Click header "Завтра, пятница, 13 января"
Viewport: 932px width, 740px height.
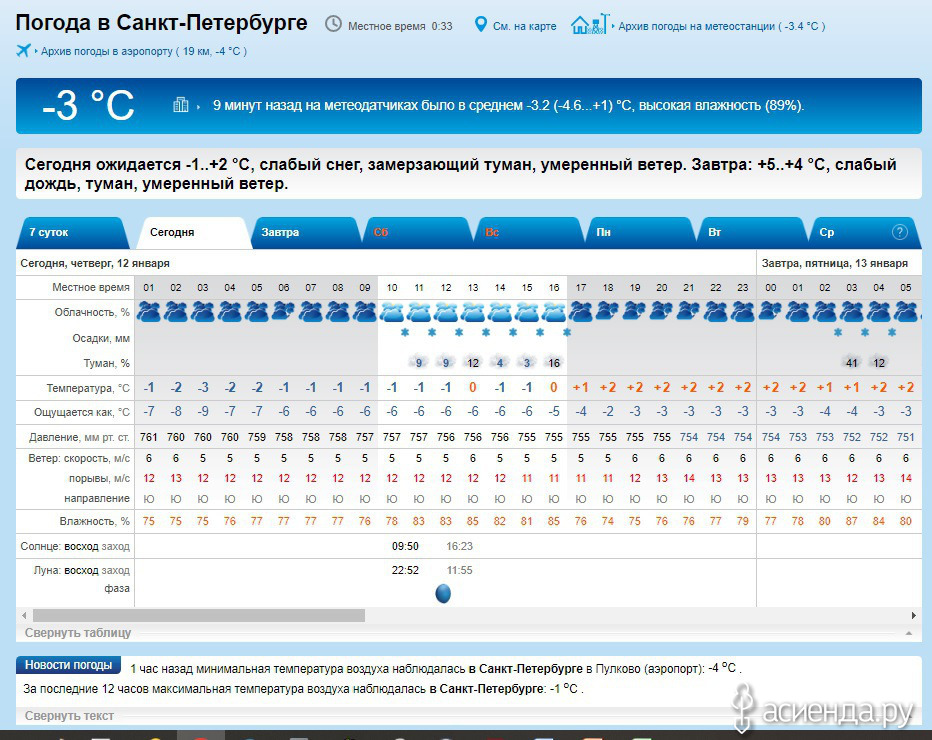(x=835, y=263)
